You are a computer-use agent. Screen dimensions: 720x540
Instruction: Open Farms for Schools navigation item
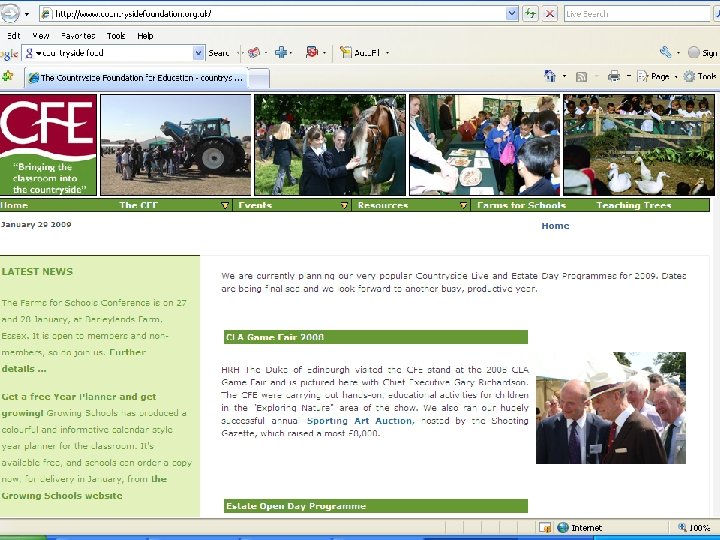tap(521, 205)
